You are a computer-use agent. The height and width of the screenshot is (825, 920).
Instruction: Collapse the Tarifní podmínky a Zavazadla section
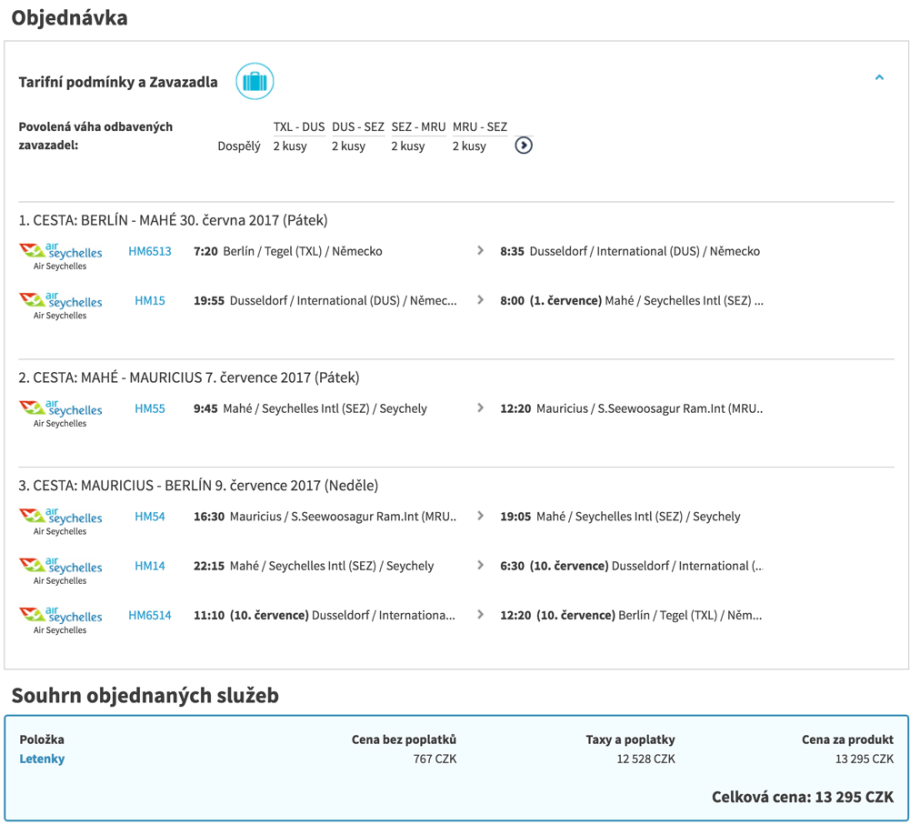pyautogui.click(x=879, y=77)
